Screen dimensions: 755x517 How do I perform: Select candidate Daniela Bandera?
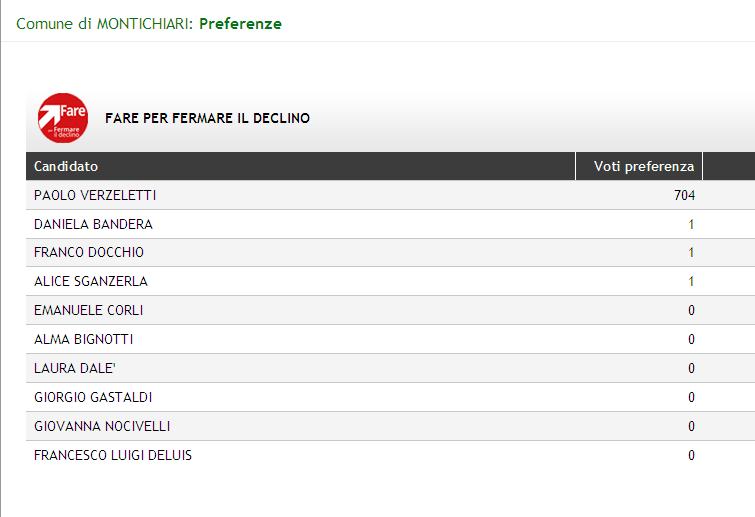(x=93, y=224)
